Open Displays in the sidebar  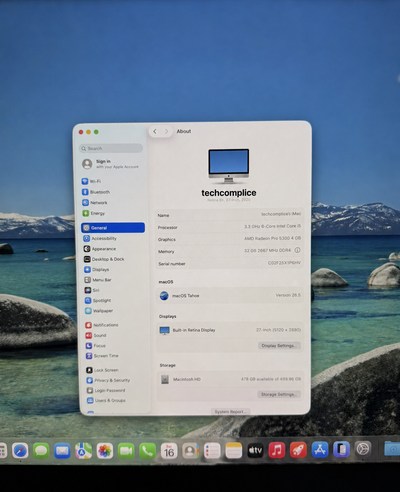[114, 269]
